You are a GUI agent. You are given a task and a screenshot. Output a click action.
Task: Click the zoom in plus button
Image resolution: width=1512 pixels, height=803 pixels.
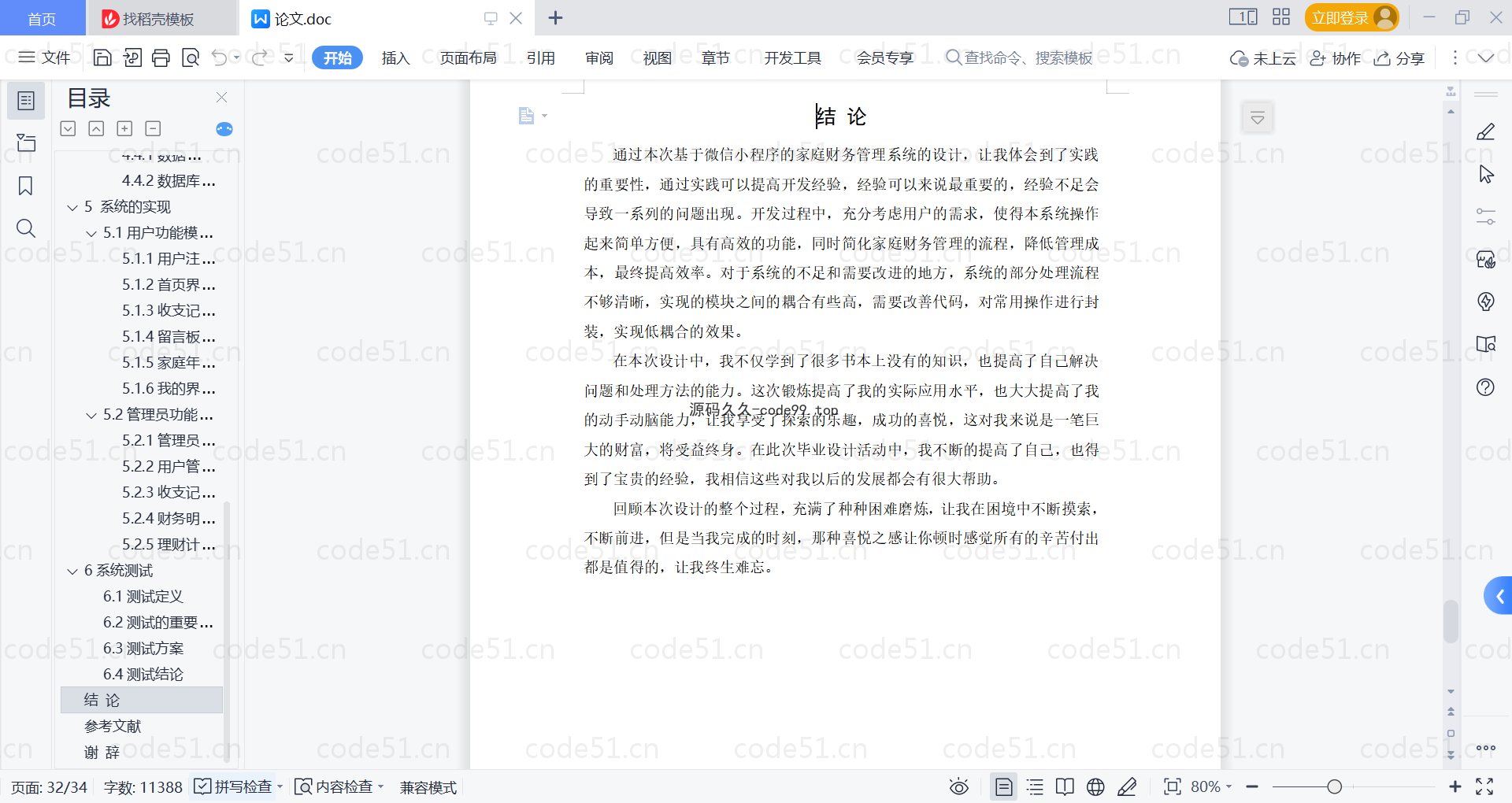pyautogui.click(x=1455, y=786)
